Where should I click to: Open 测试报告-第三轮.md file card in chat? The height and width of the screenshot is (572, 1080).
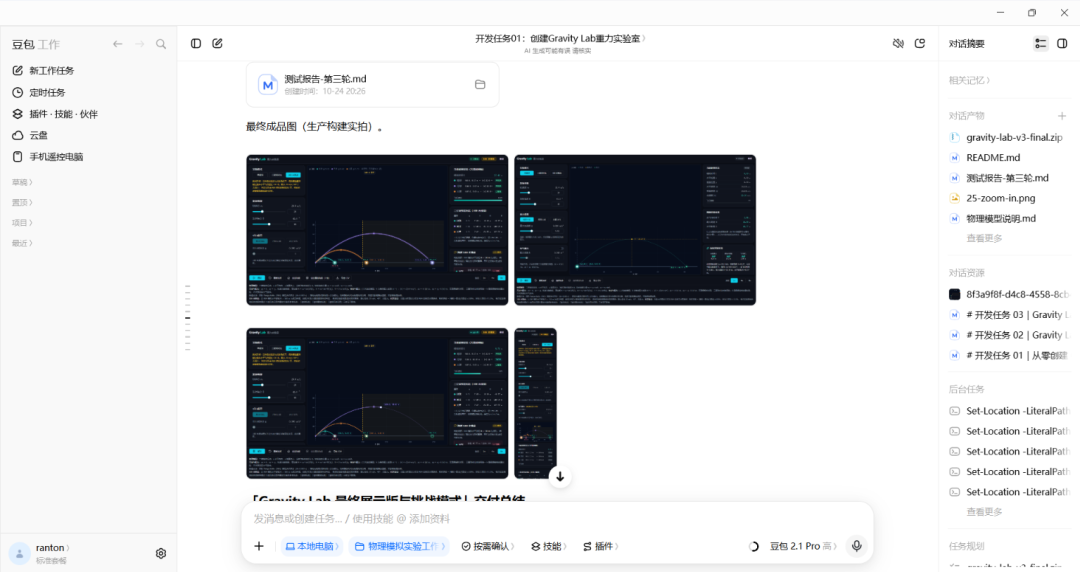pyautogui.click(x=373, y=85)
